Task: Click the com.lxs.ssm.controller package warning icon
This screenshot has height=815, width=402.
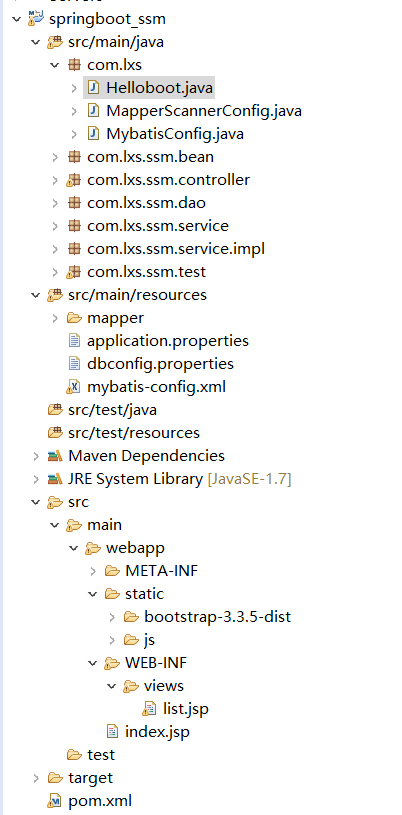Action: pos(74,180)
